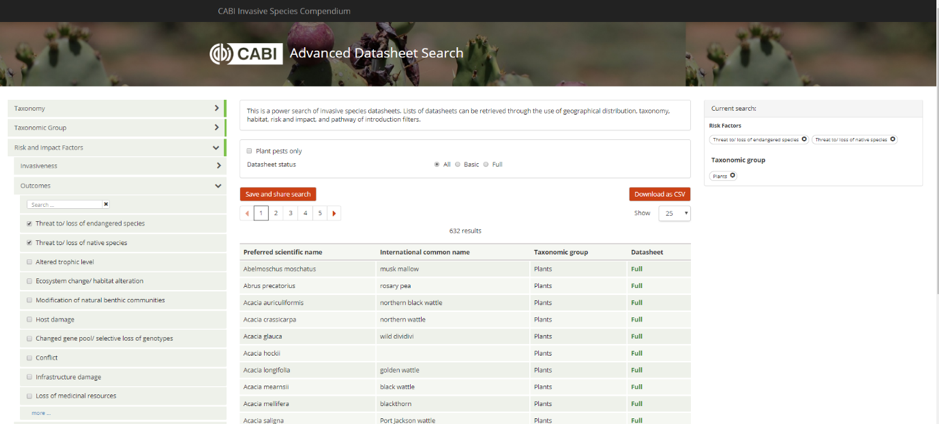Show more outcome options via 'more ...'
This screenshot has height=424, width=939.
pyautogui.click(x=41, y=413)
